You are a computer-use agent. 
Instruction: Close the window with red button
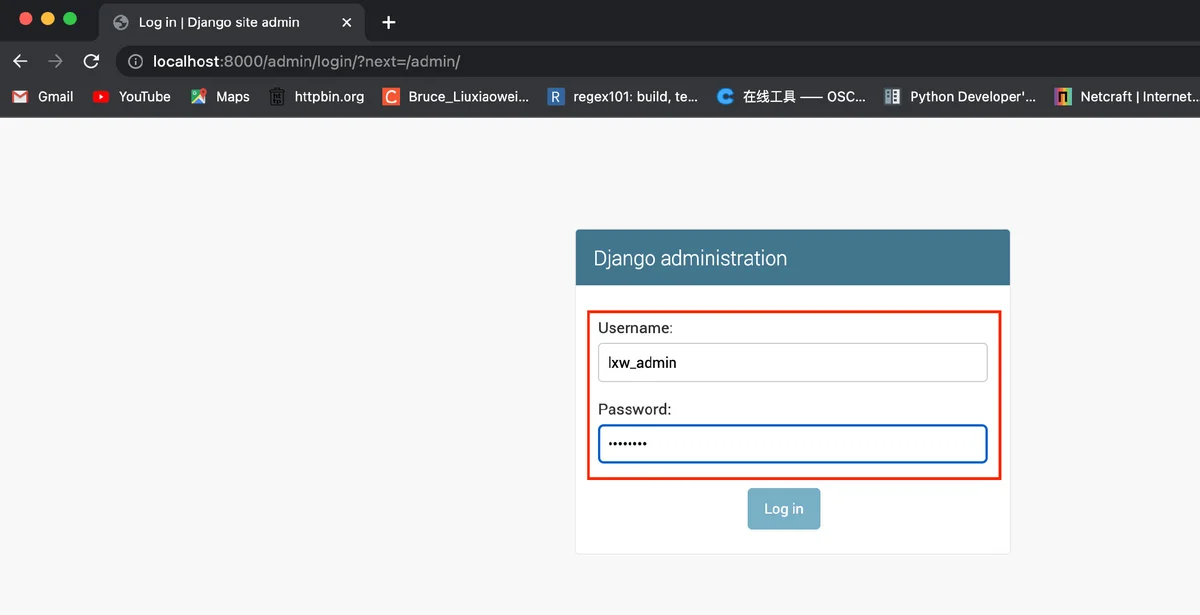(x=26, y=19)
